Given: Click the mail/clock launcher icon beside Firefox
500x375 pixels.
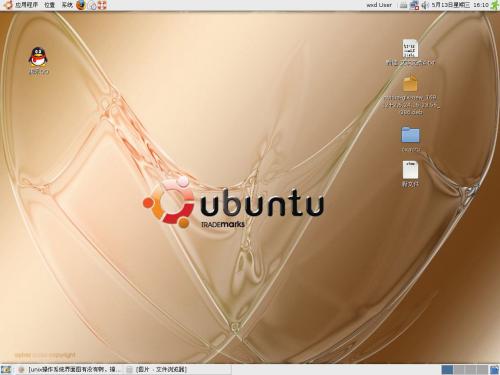Looking at the screenshot, I should (x=92, y=5).
